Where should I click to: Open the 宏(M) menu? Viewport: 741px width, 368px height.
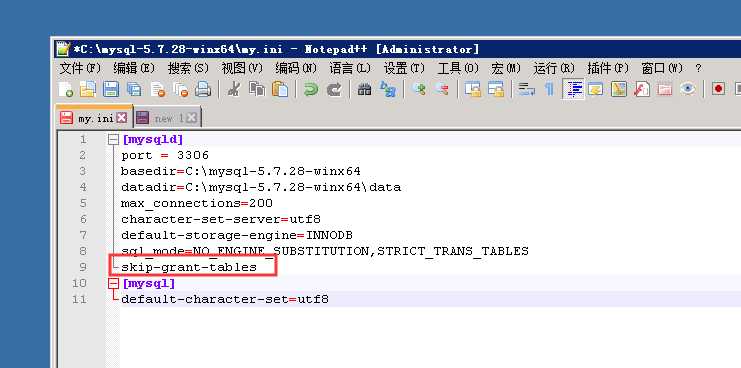(x=506, y=68)
